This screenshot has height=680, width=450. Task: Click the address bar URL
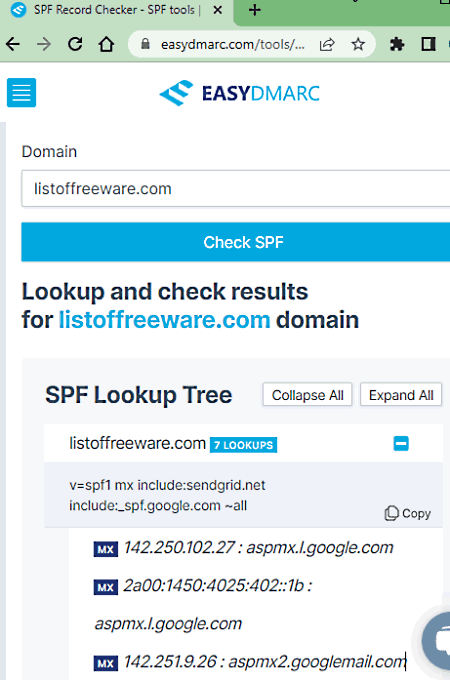coord(232,44)
